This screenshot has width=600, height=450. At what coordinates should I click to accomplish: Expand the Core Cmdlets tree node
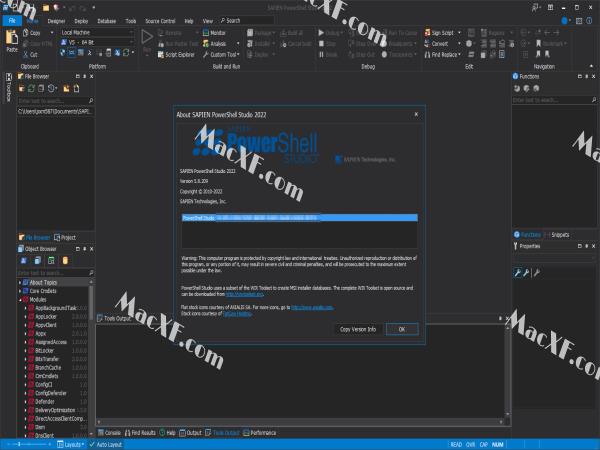click(x=20, y=291)
